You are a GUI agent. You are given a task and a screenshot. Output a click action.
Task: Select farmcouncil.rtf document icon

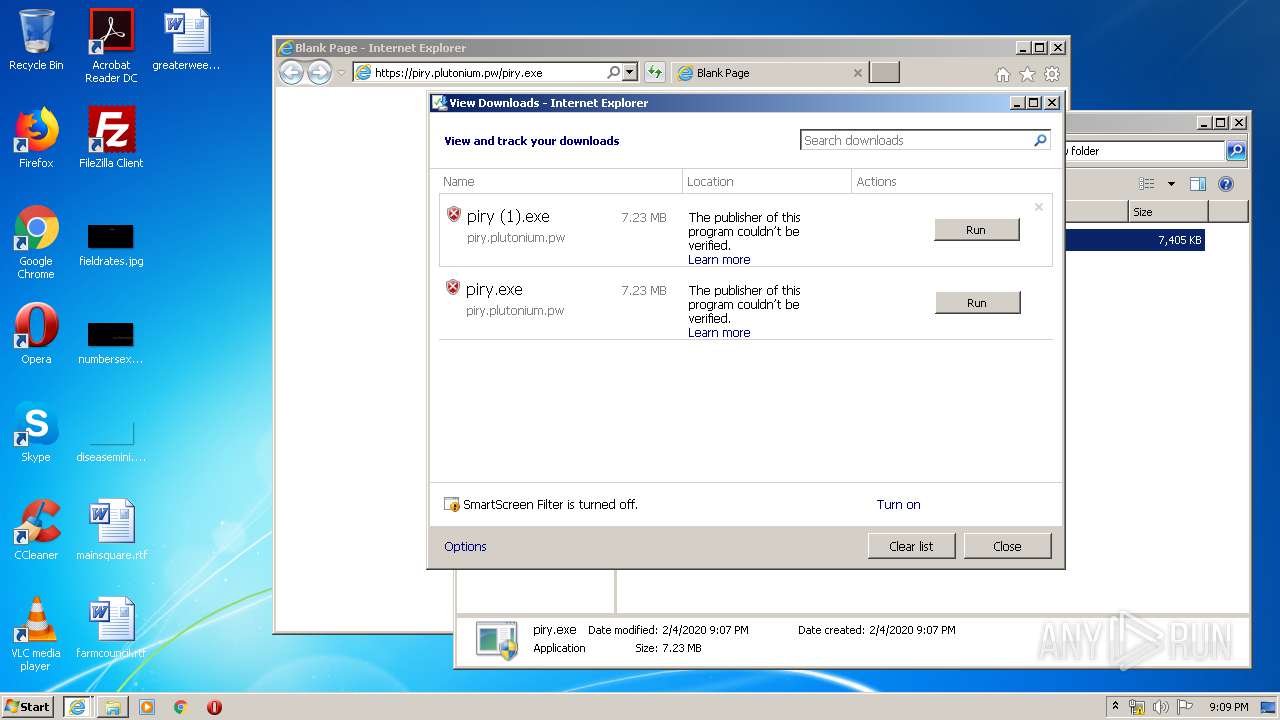click(111, 628)
